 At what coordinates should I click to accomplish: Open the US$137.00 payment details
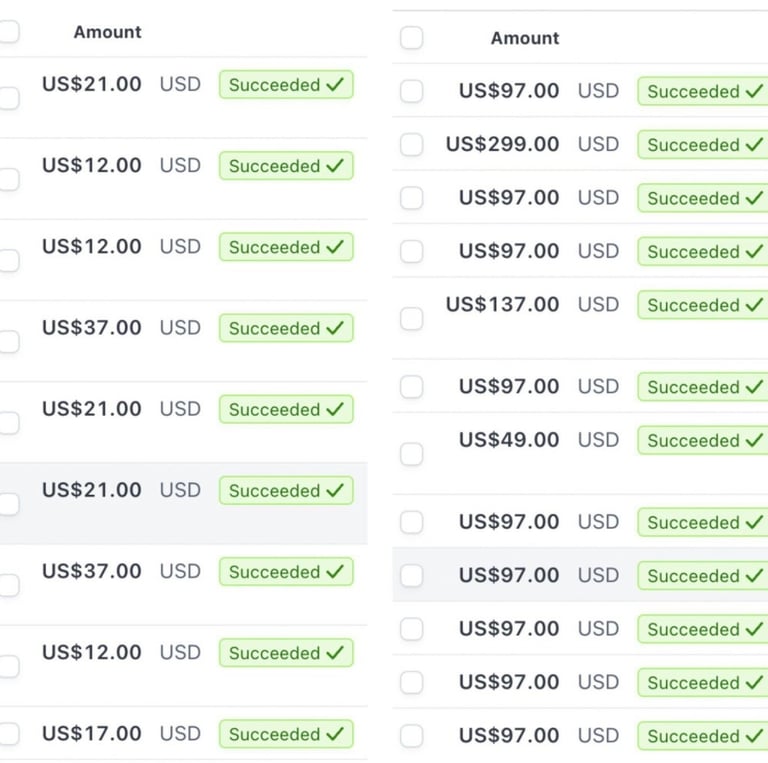(x=502, y=304)
